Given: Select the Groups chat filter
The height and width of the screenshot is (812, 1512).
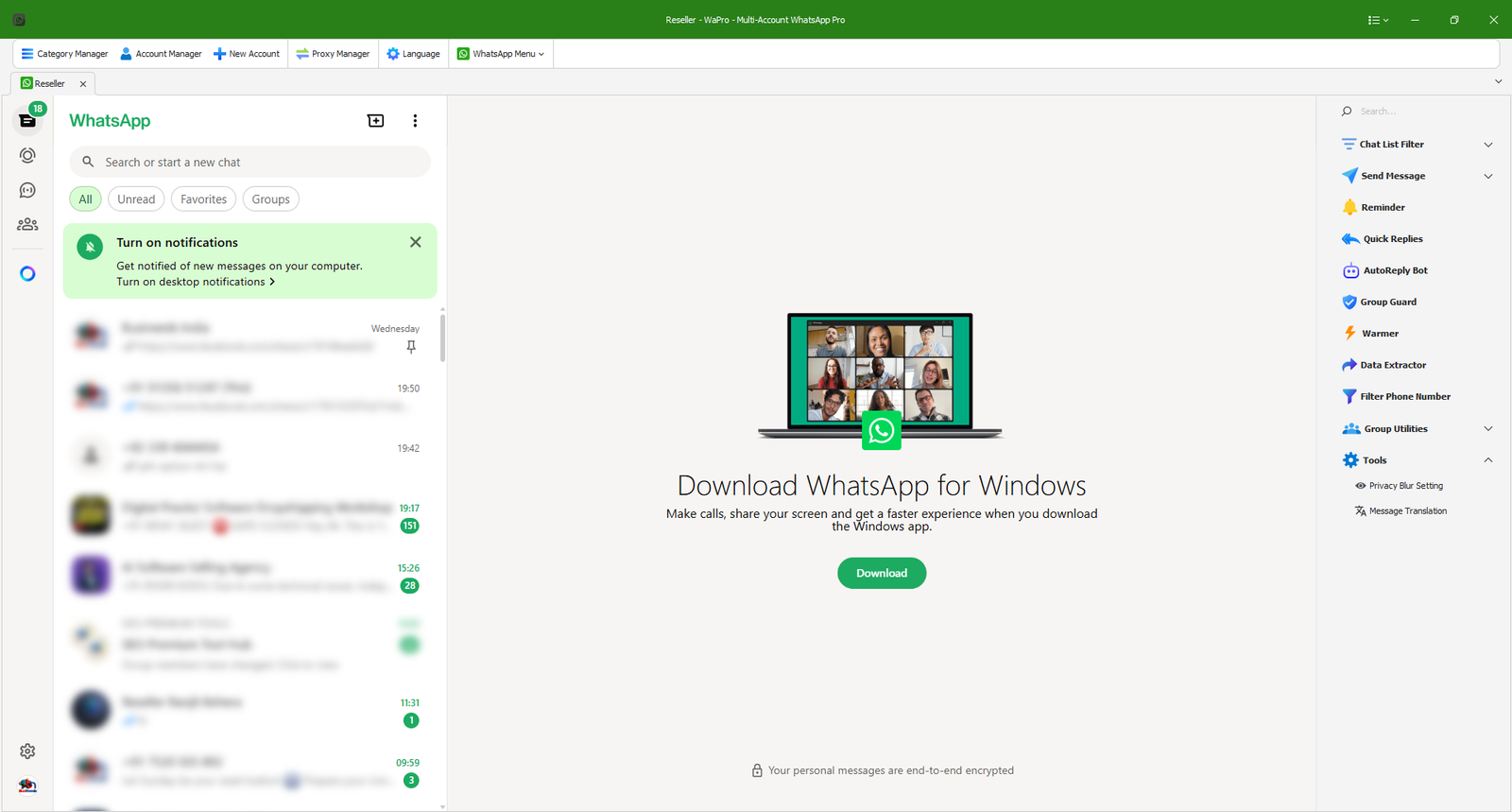Looking at the screenshot, I should (x=270, y=199).
